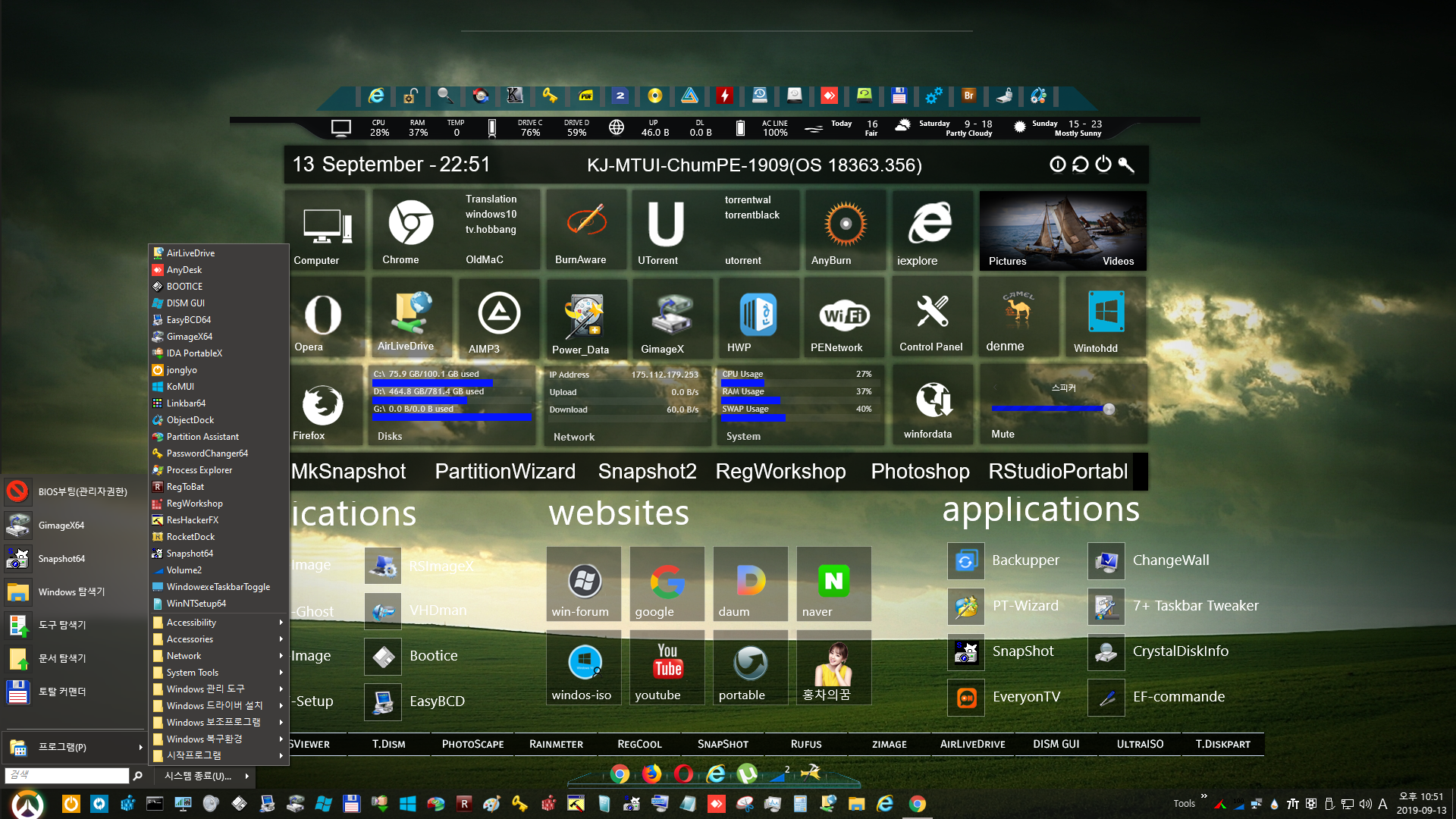
Task: Click the restart icon in header bar
Action: (x=1081, y=164)
